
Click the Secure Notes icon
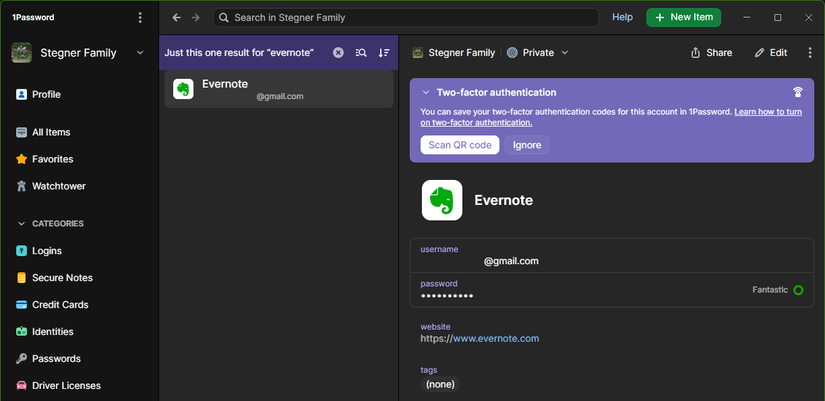(x=21, y=278)
